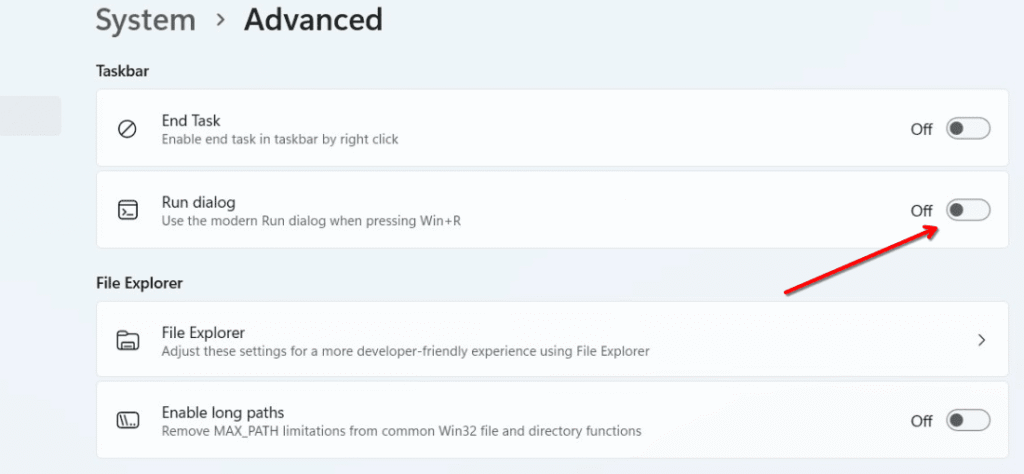Enable the modern Run dialog switch
The image size is (1024, 474).
967,210
